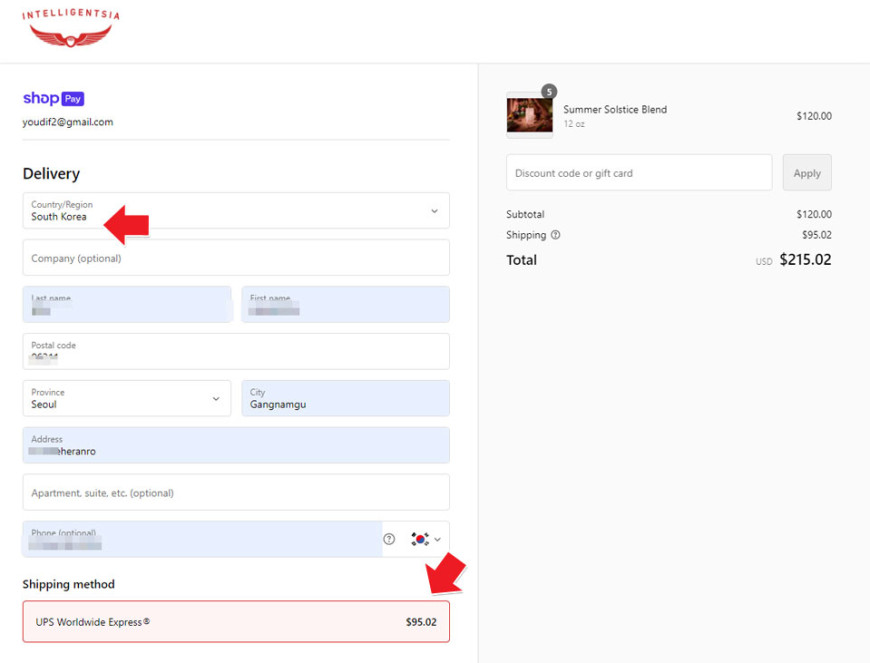Image resolution: width=870 pixels, height=663 pixels.
Task: Click the Shipping method heading
Action: [x=68, y=584]
